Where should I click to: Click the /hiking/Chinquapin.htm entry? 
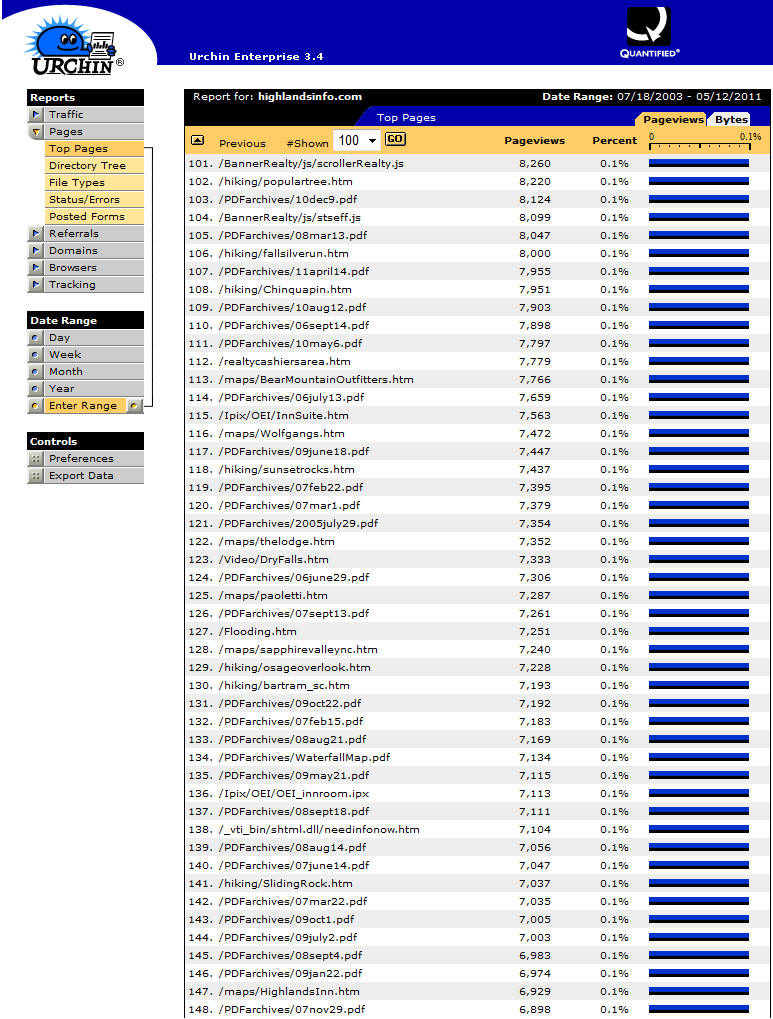tap(285, 290)
